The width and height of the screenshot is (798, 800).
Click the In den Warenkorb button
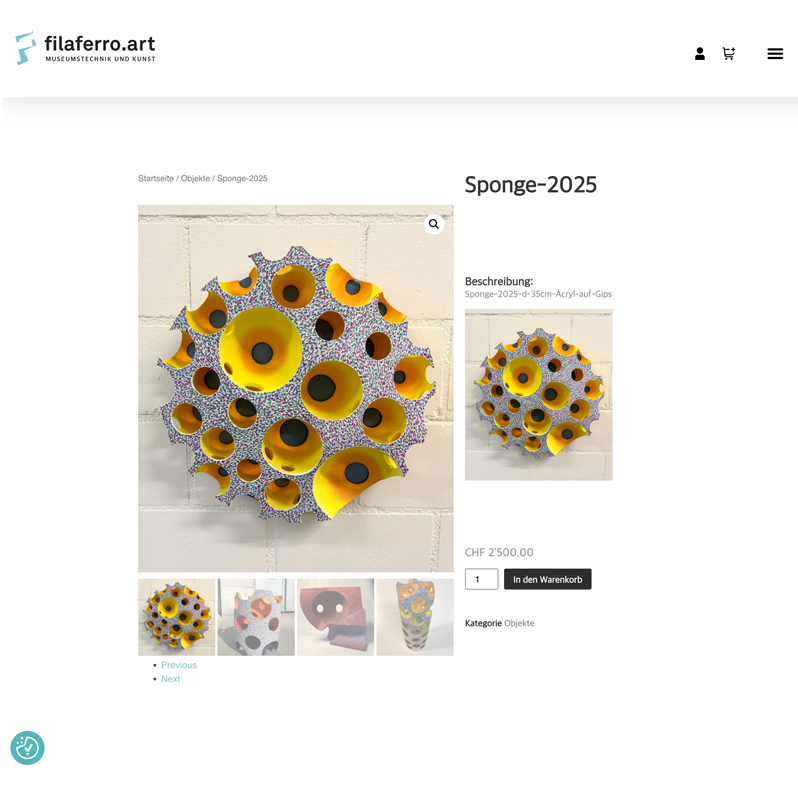pos(547,579)
